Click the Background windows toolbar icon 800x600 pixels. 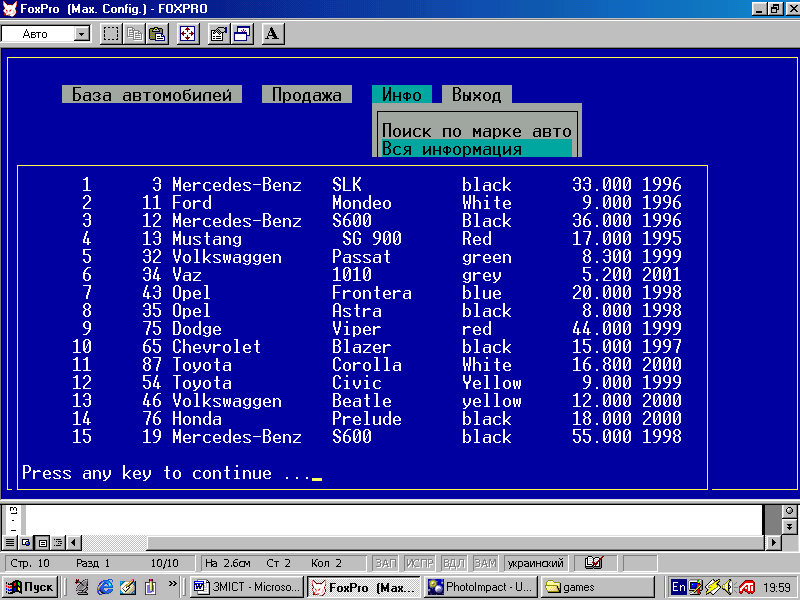click(x=242, y=34)
